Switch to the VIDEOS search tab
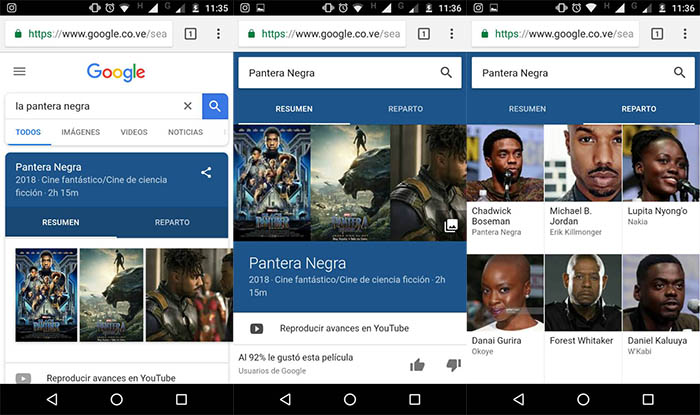 [x=134, y=132]
